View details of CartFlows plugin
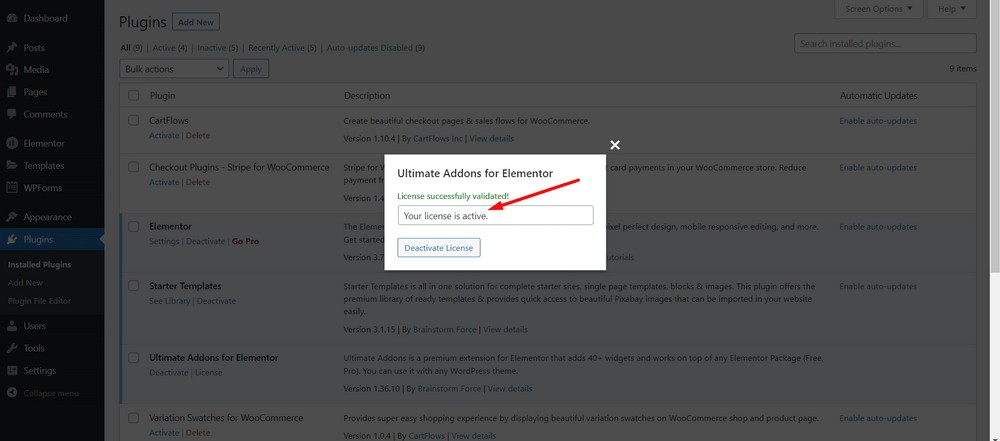The image size is (1000, 441). coord(492,138)
